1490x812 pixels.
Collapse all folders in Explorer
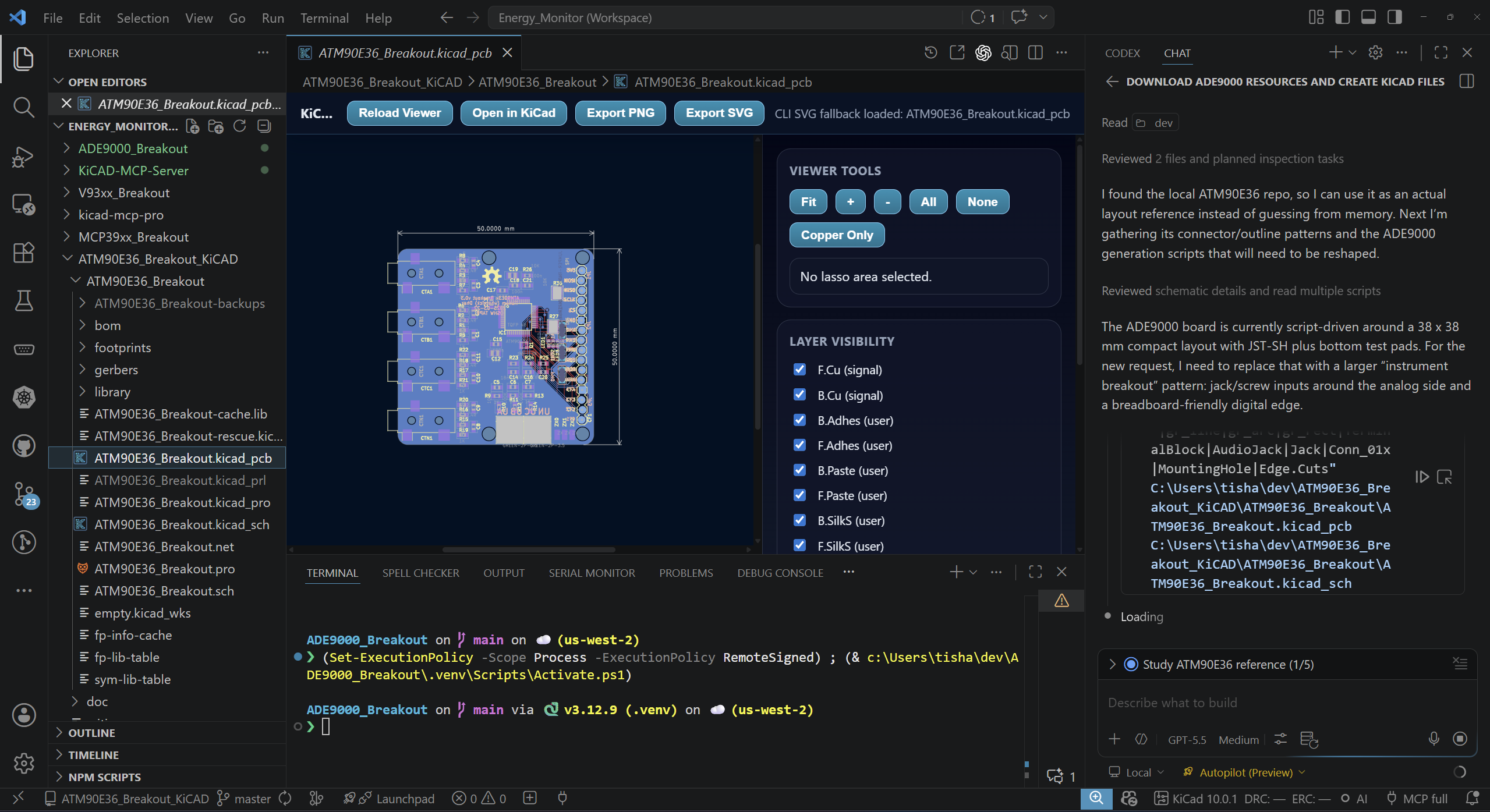click(264, 126)
